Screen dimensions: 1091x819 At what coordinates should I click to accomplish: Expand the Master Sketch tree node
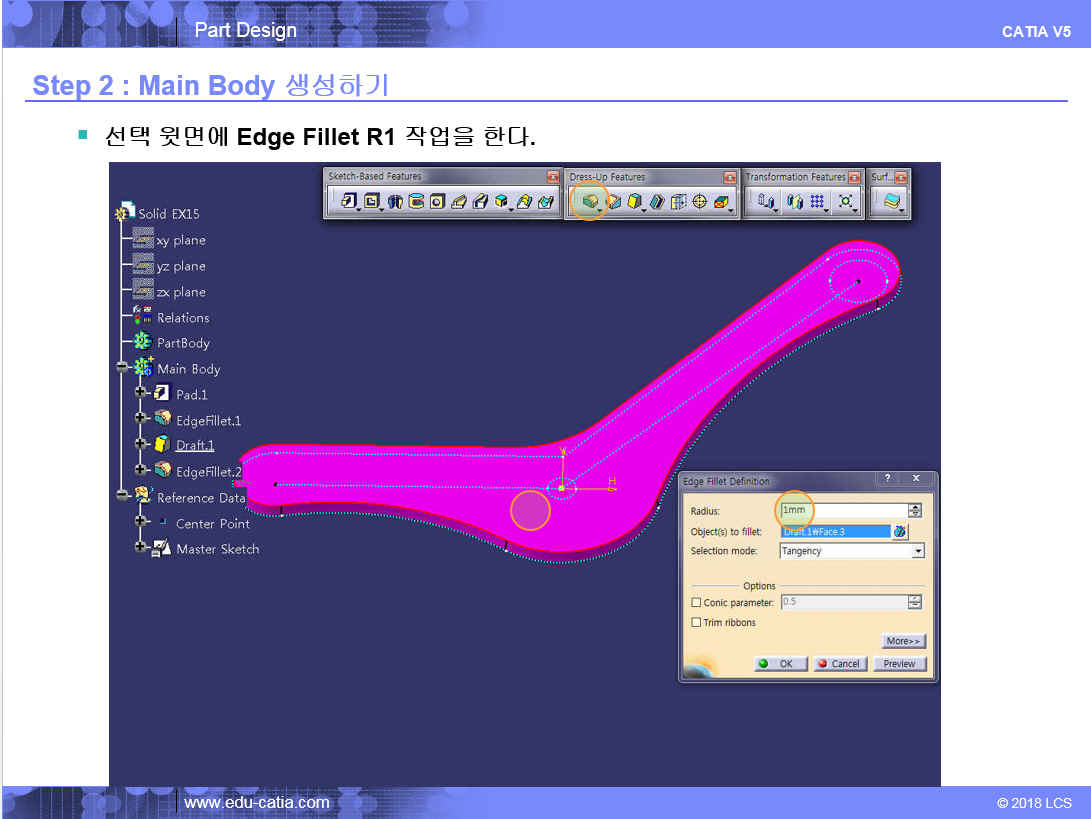point(141,547)
